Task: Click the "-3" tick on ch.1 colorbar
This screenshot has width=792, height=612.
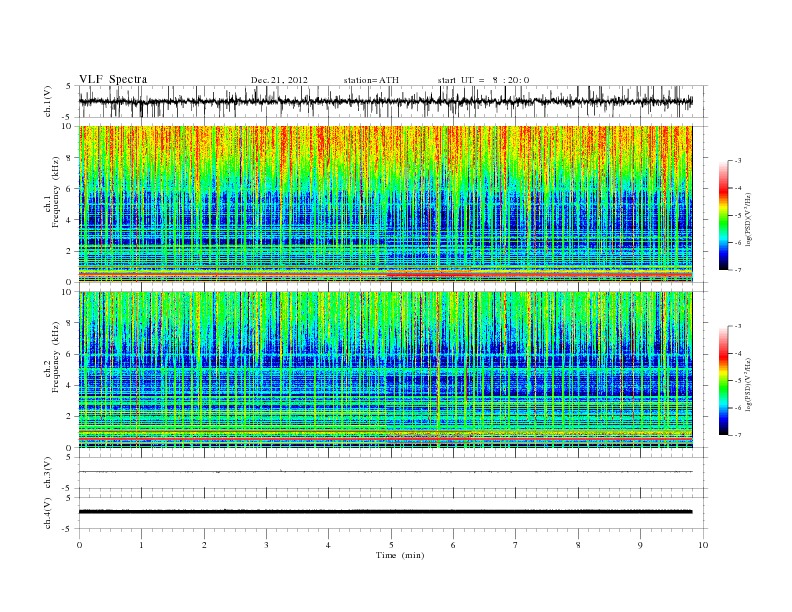Action: (738, 161)
